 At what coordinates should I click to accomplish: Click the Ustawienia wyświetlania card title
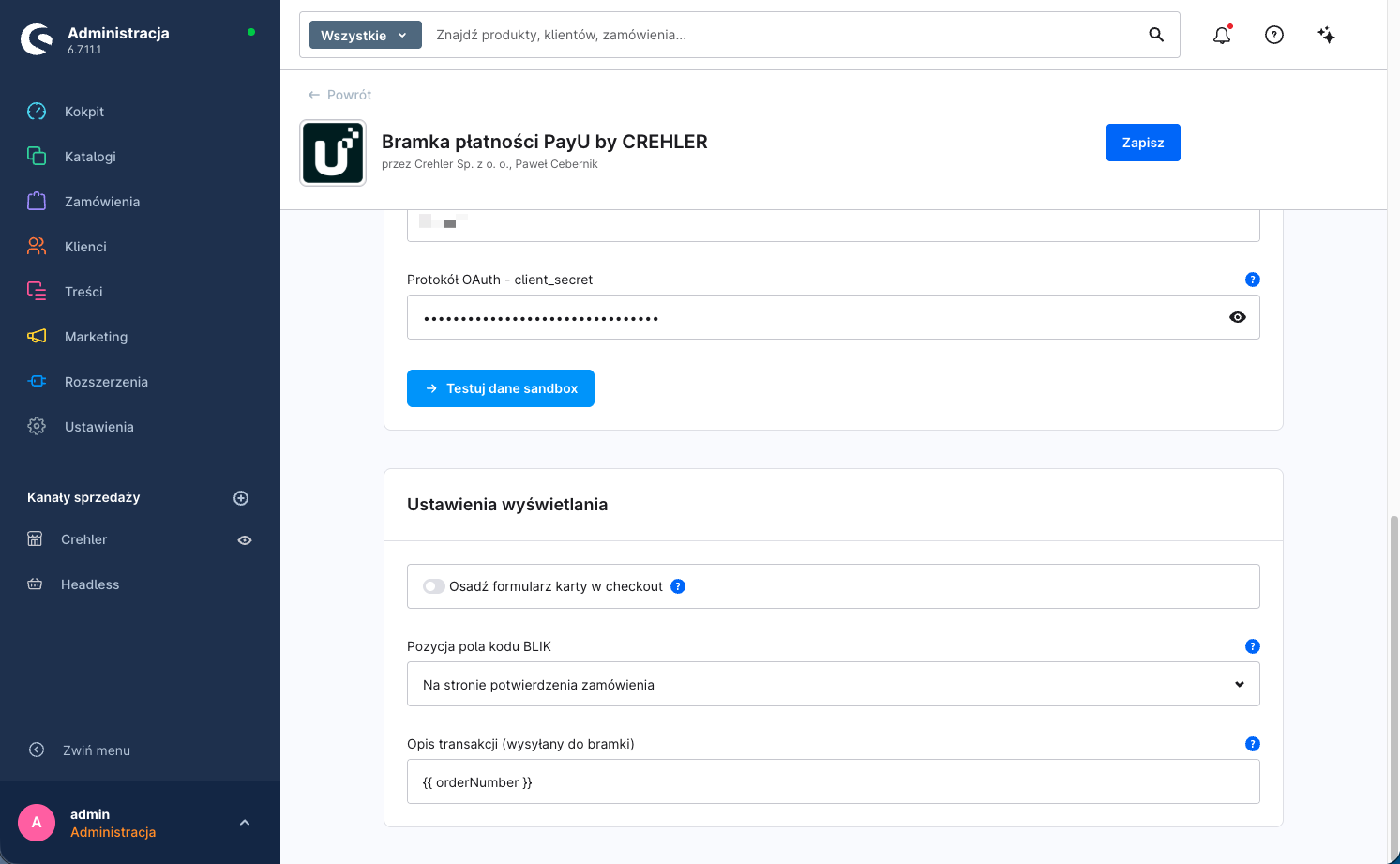click(x=507, y=505)
